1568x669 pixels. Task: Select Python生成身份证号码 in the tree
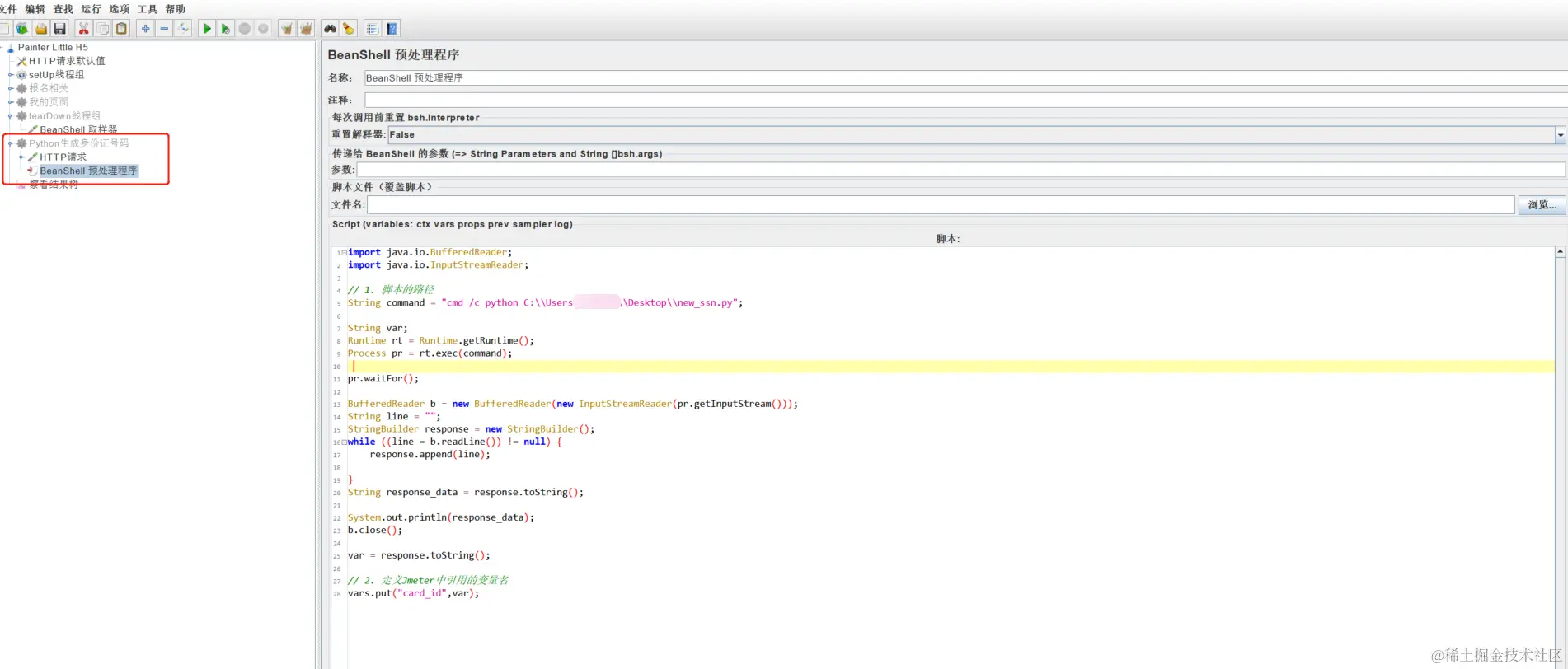(x=79, y=143)
